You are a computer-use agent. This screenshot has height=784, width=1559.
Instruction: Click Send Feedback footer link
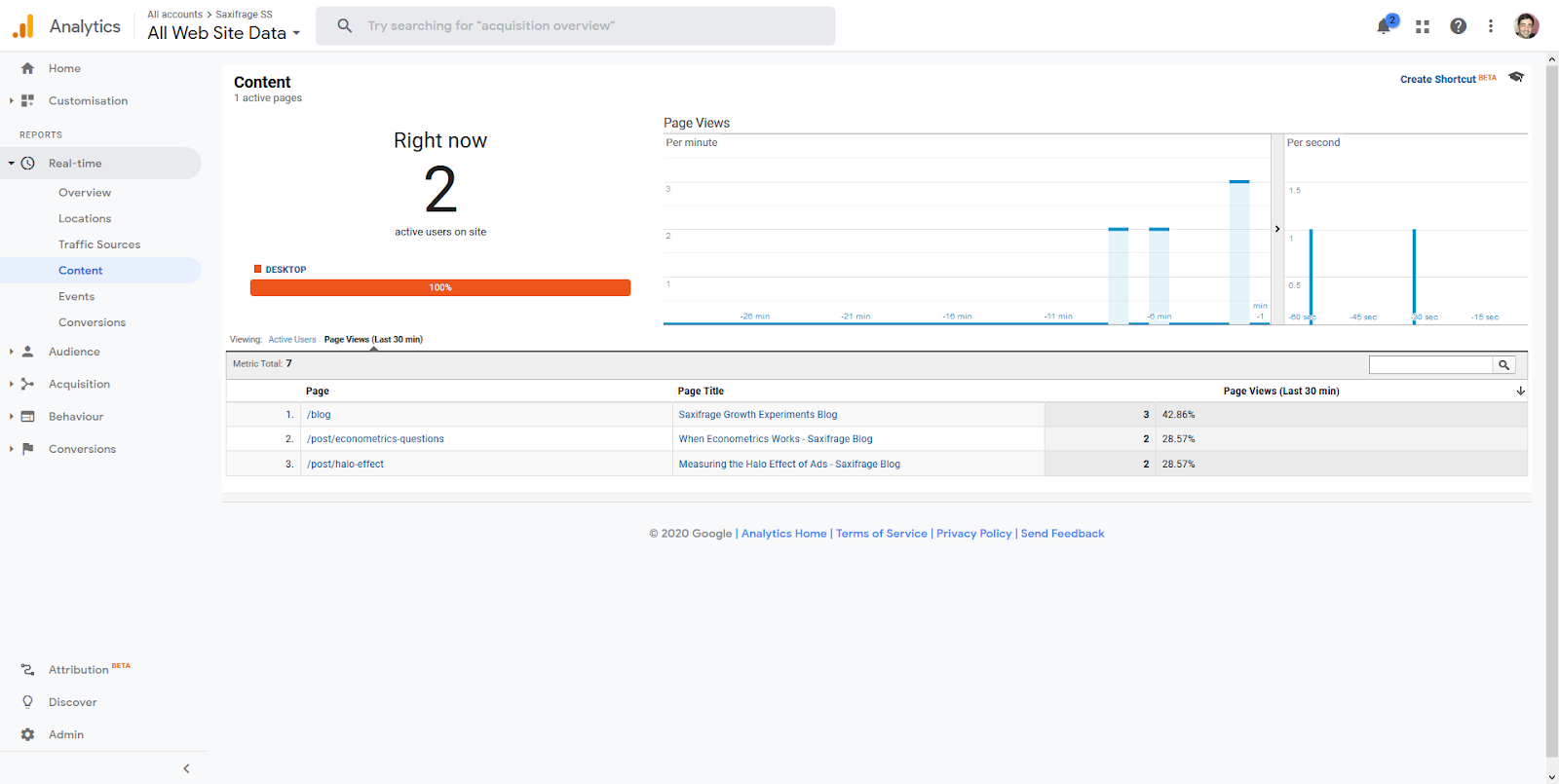(x=1062, y=534)
